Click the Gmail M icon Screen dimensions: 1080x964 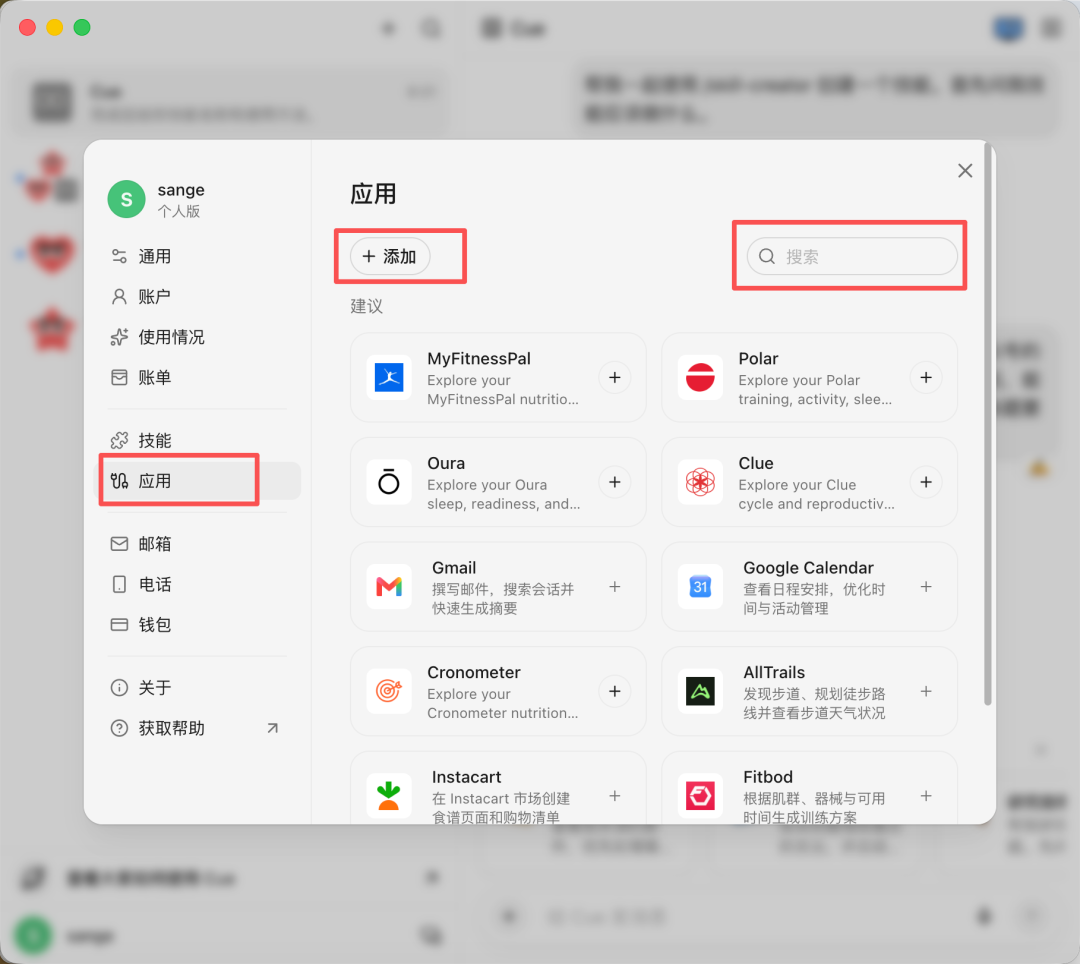389,587
